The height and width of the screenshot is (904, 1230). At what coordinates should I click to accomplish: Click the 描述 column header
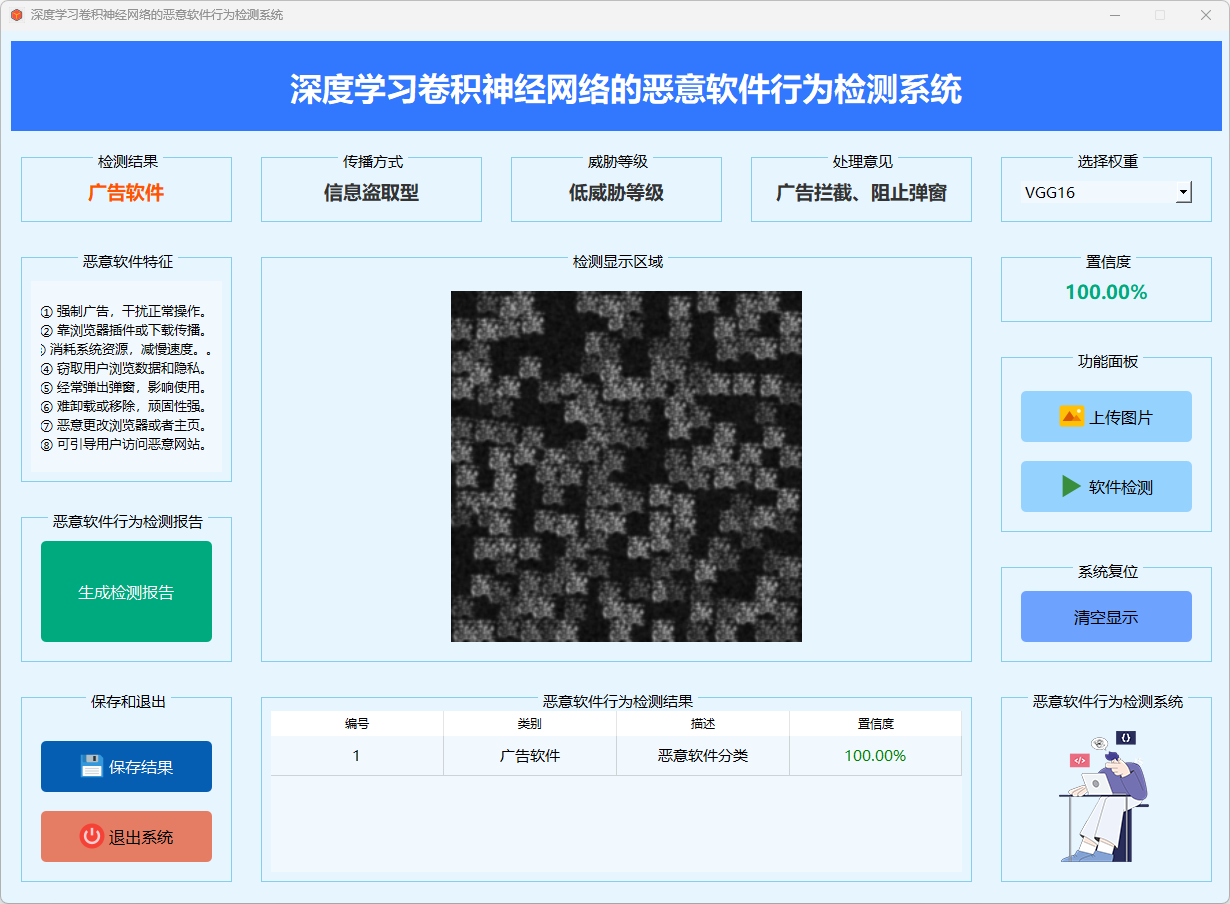point(703,724)
